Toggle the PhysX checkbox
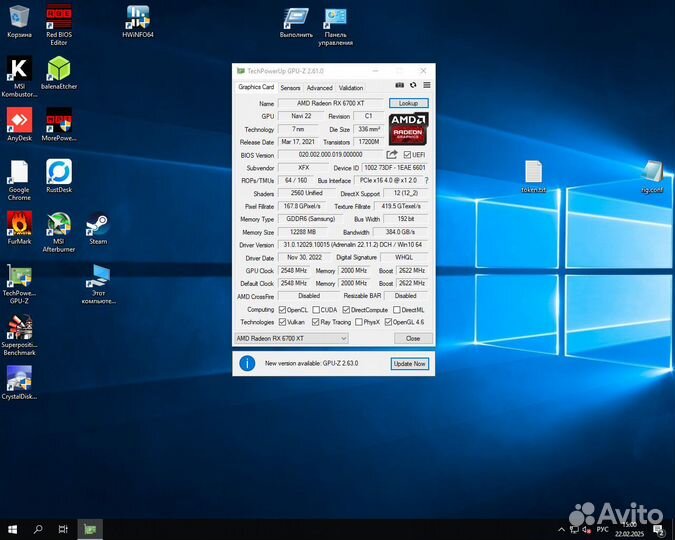The image size is (675, 540). 359,322
